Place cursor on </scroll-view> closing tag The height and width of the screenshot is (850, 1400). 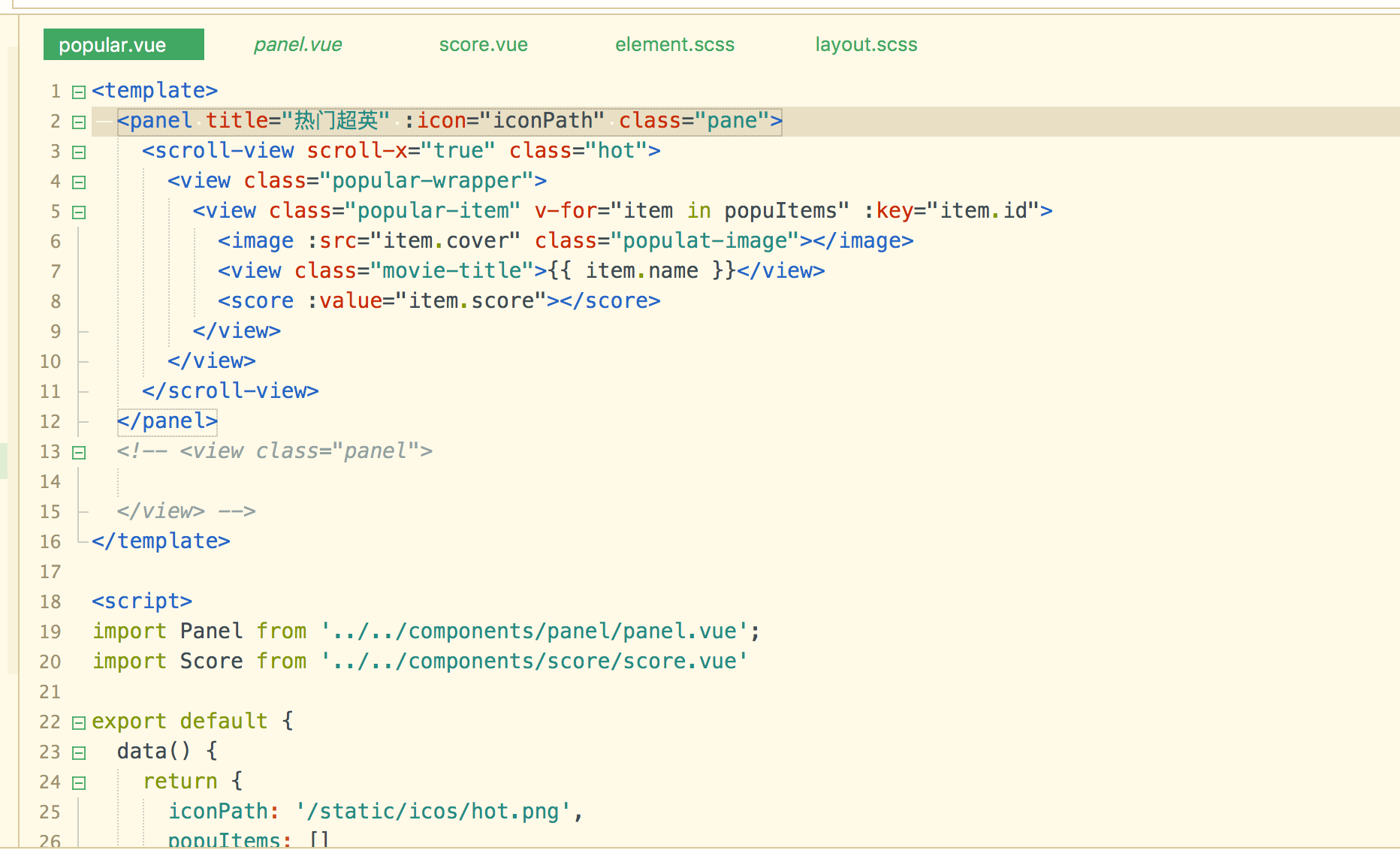coord(231,390)
